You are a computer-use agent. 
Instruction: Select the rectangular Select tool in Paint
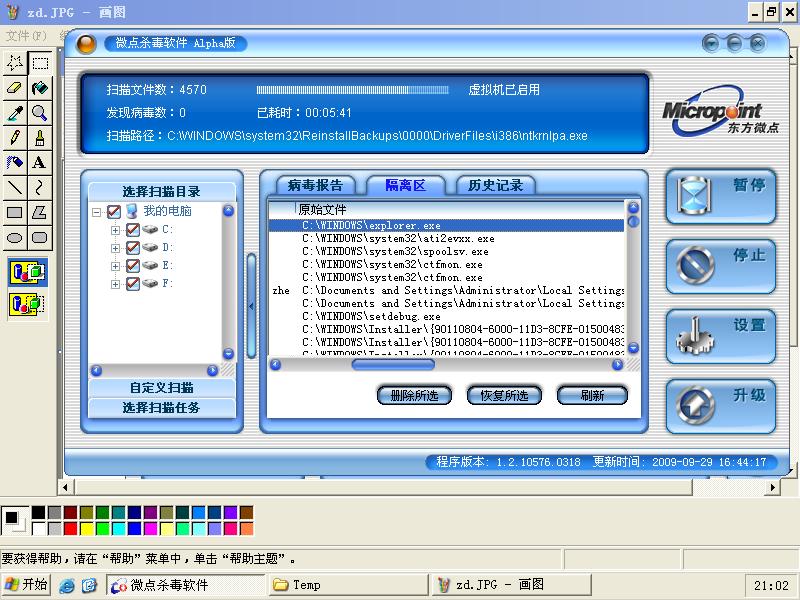(x=40, y=63)
